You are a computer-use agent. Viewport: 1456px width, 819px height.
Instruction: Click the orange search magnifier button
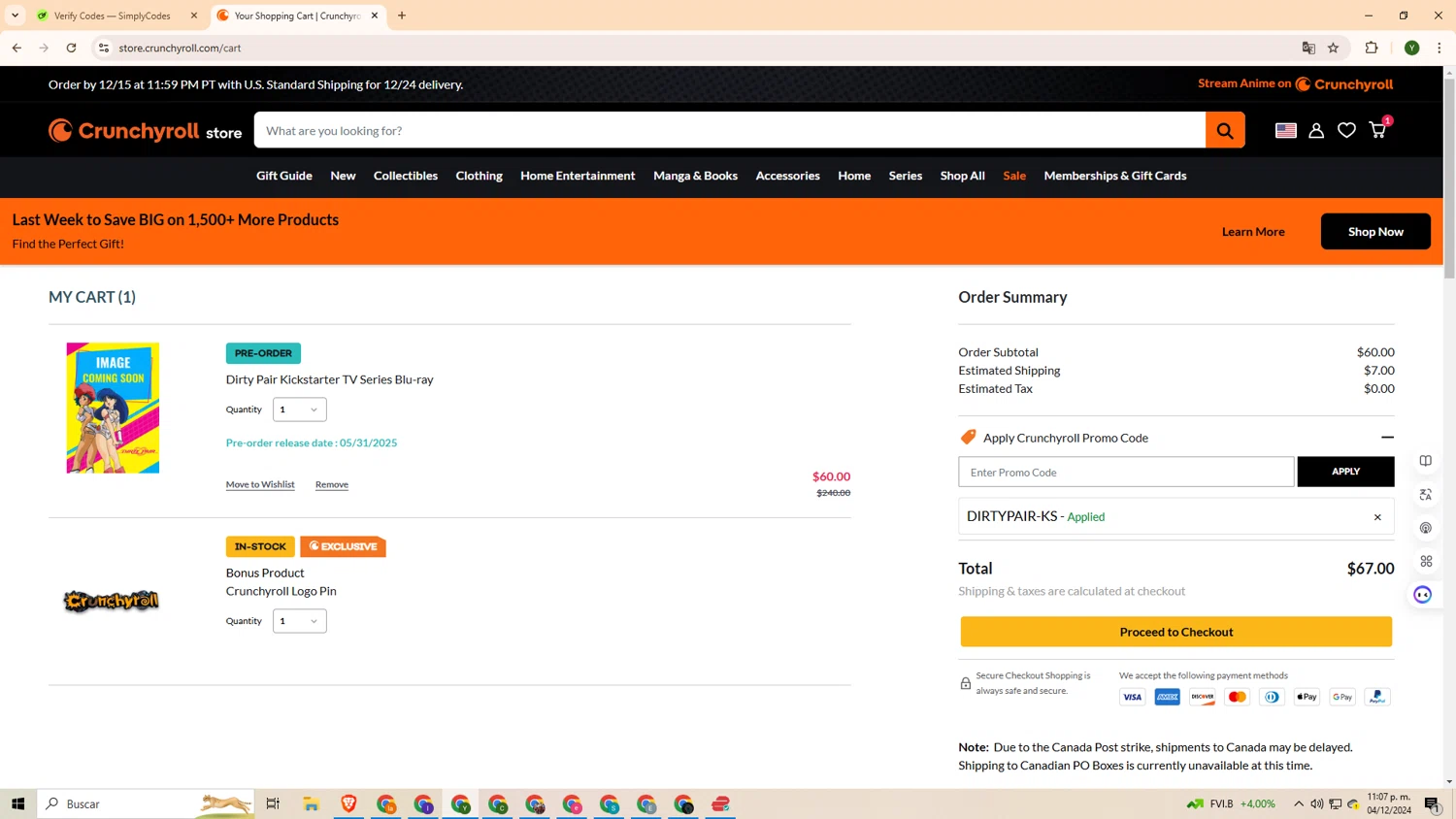pyautogui.click(x=1225, y=130)
